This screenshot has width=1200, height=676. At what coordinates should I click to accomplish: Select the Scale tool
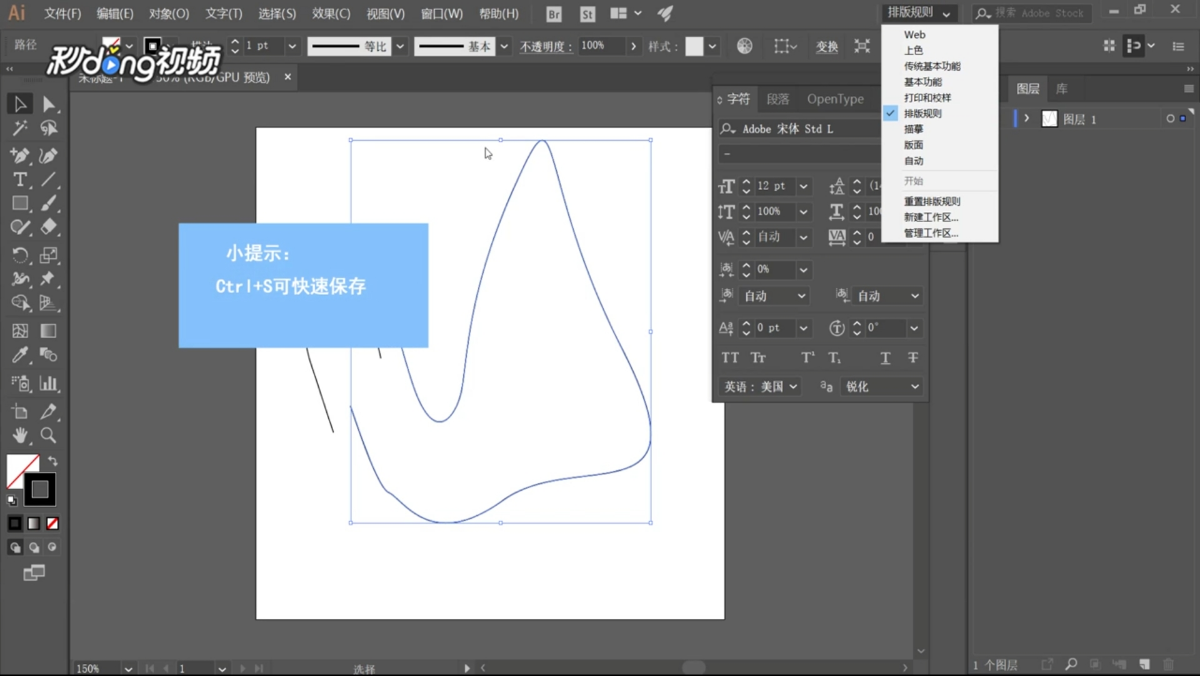[49, 255]
